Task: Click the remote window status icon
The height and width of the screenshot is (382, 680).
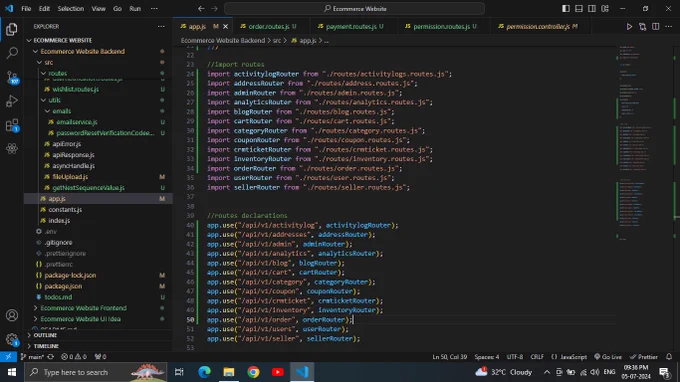Action: point(8,357)
